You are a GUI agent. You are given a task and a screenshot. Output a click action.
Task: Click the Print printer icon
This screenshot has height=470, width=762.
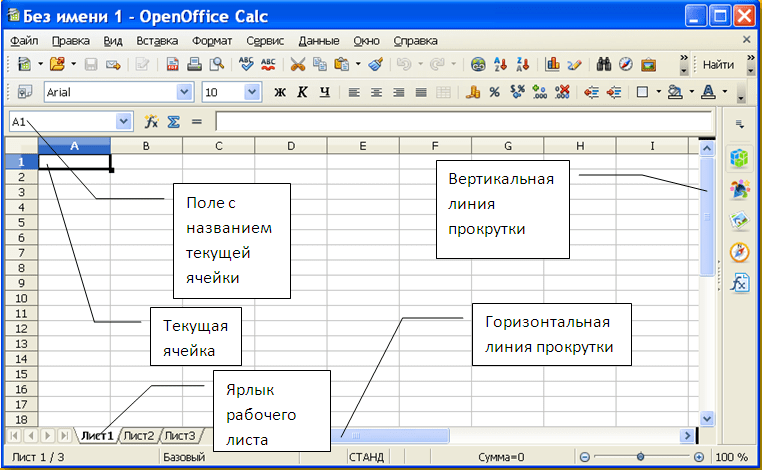(194, 64)
